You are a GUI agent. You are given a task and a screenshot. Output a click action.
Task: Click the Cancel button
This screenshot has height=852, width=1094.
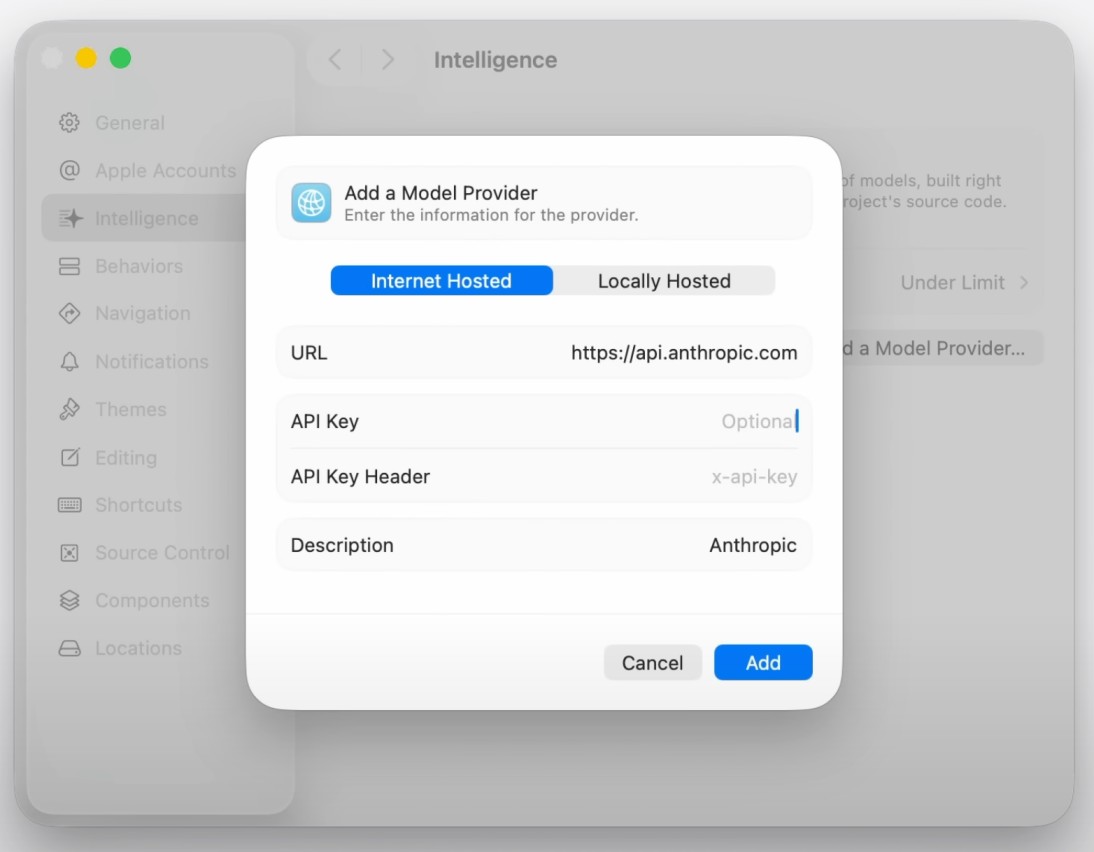click(x=652, y=662)
